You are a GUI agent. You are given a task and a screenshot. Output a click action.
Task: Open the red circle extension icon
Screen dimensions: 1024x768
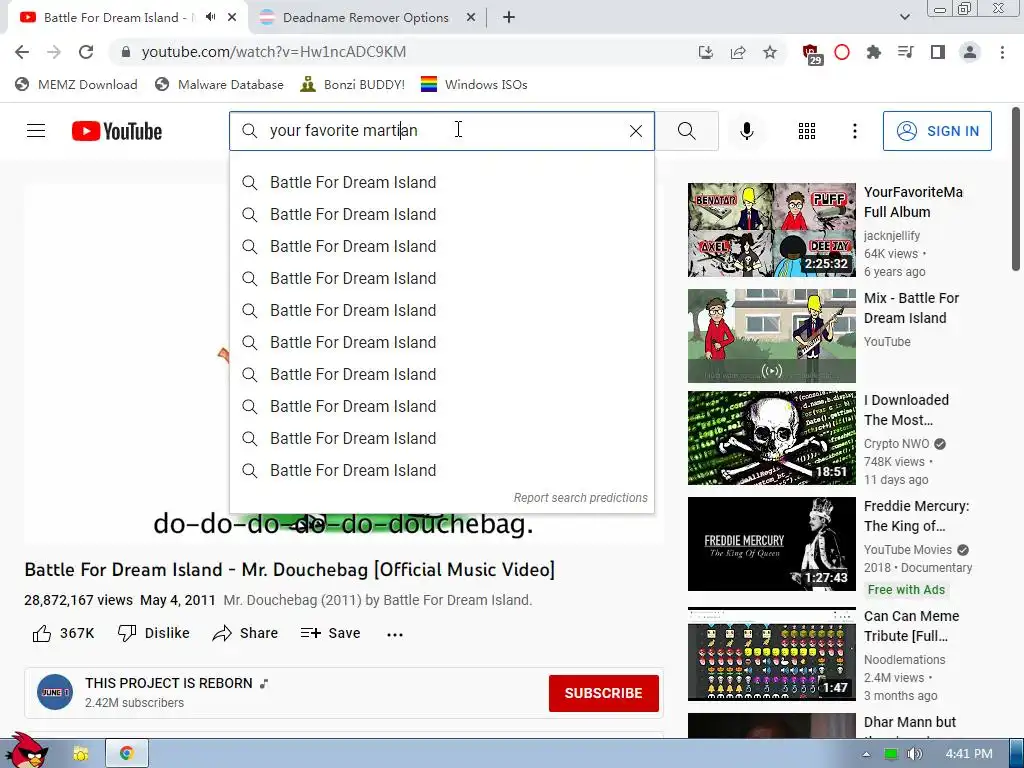[x=842, y=52]
